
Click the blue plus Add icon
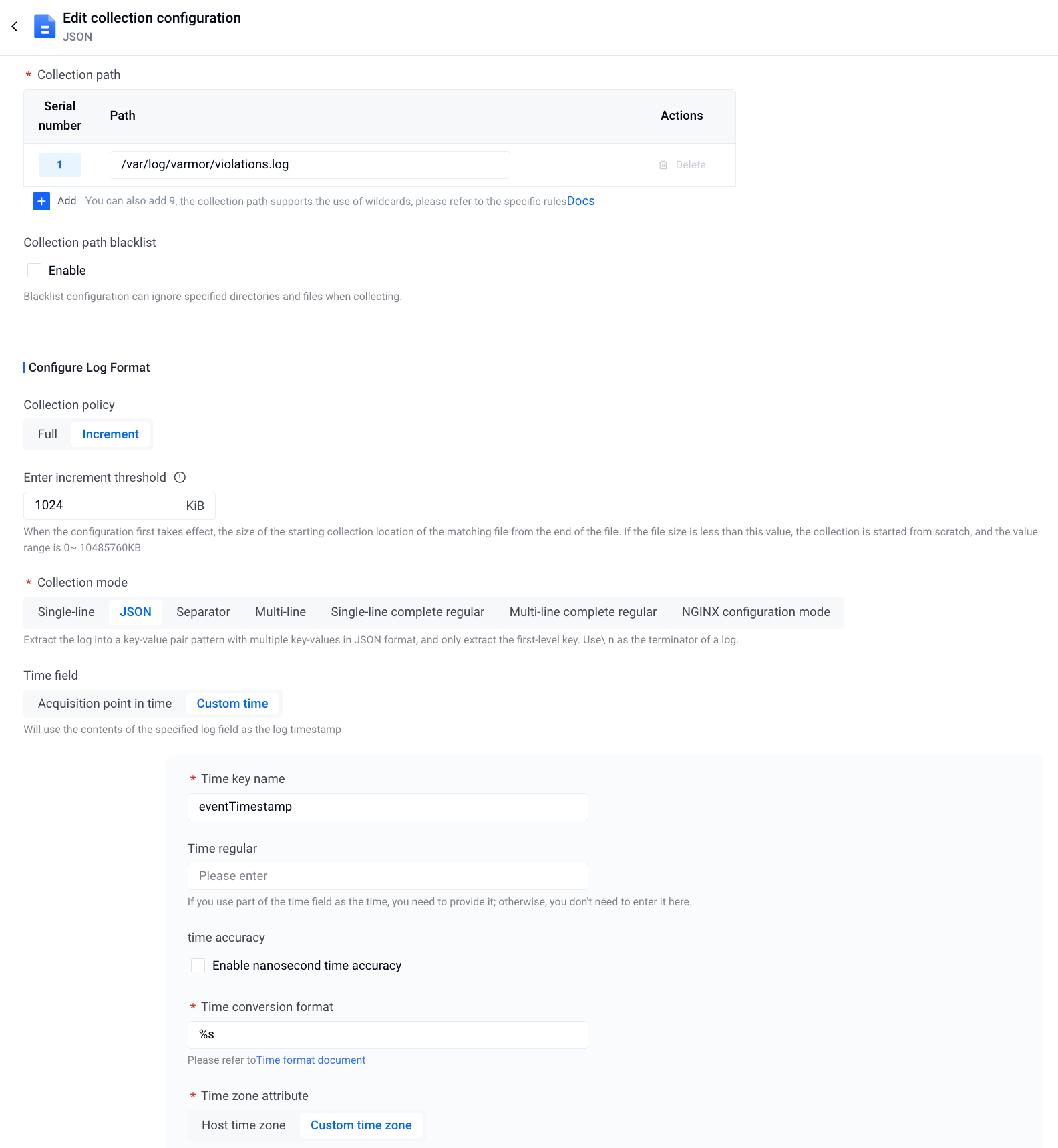click(x=41, y=201)
